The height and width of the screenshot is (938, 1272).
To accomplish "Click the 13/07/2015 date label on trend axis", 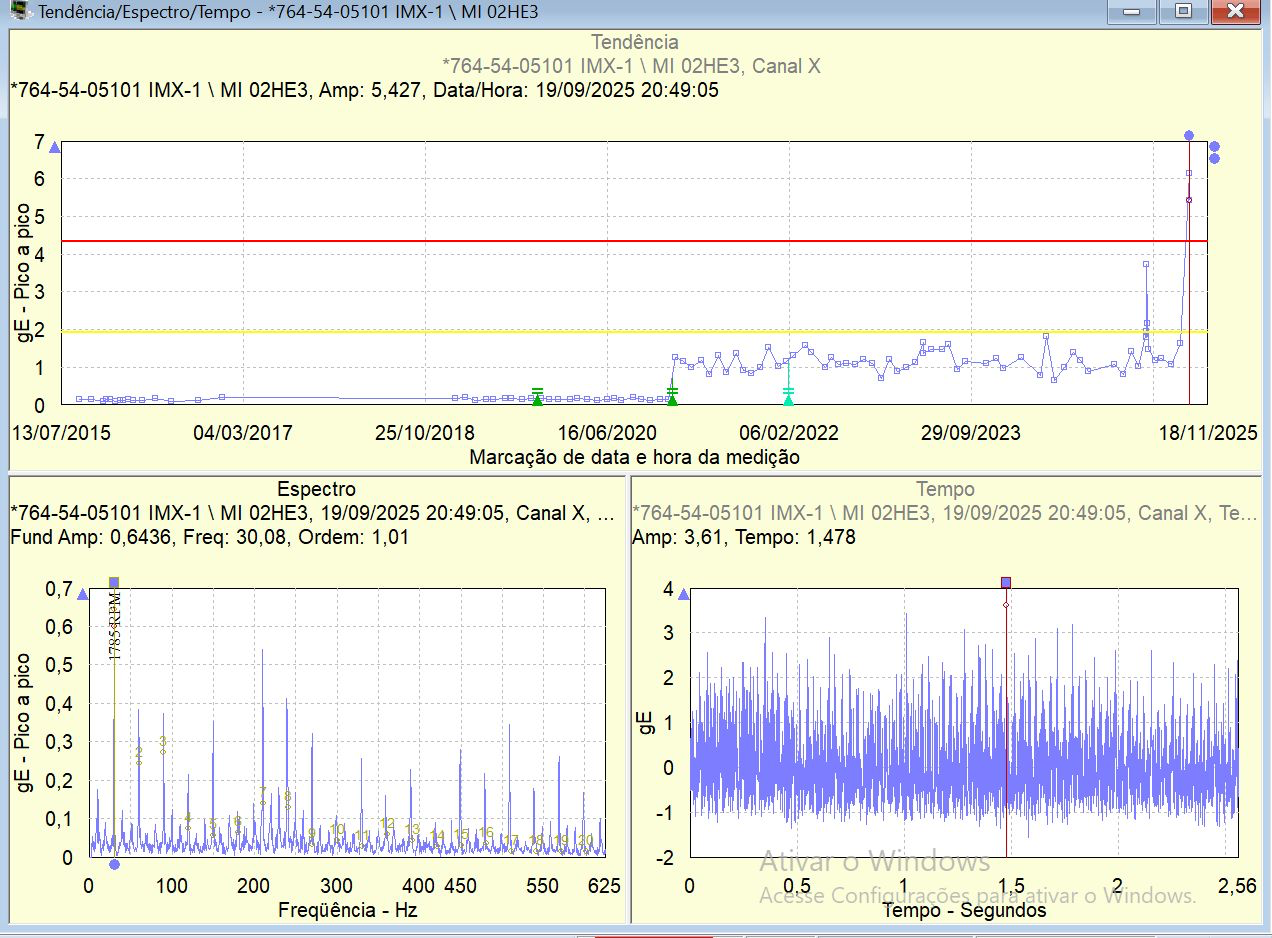I will tap(61, 433).
